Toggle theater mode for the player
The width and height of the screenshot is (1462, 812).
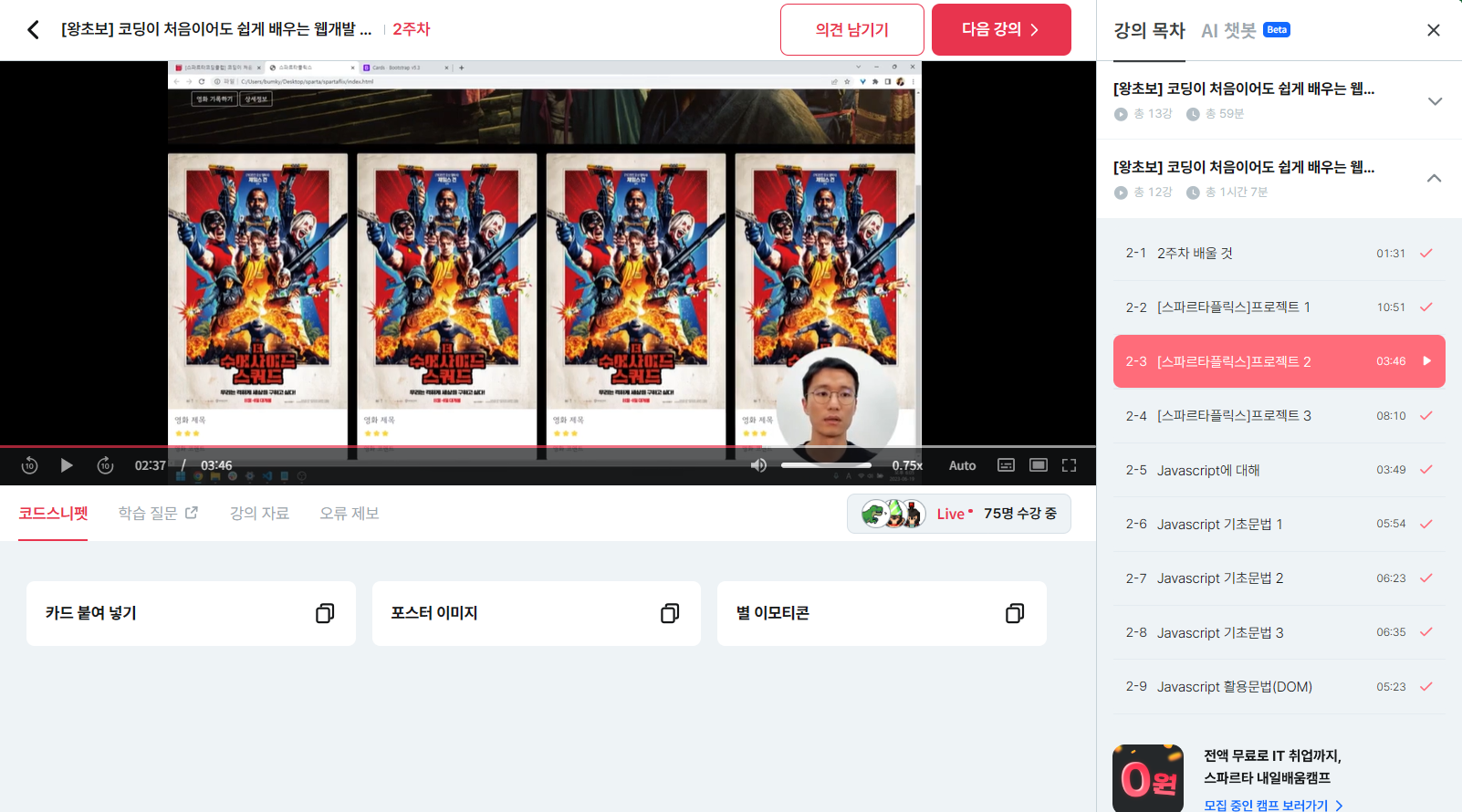pyautogui.click(x=1038, y=465)
